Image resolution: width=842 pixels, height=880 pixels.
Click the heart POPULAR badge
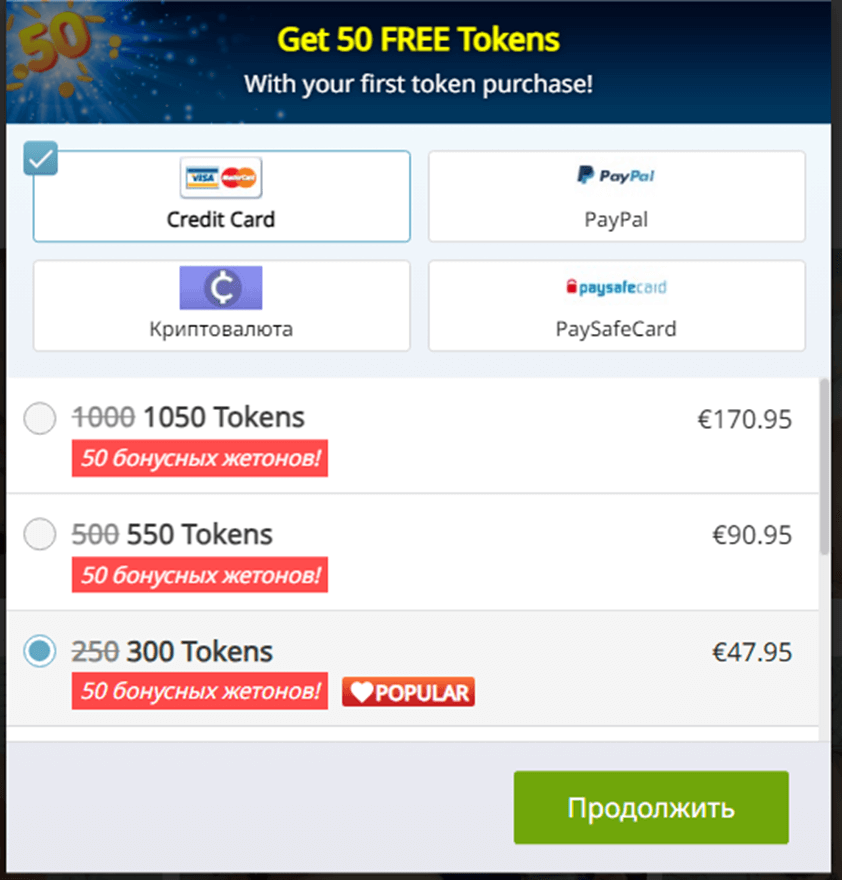click(x=408, y=691)
